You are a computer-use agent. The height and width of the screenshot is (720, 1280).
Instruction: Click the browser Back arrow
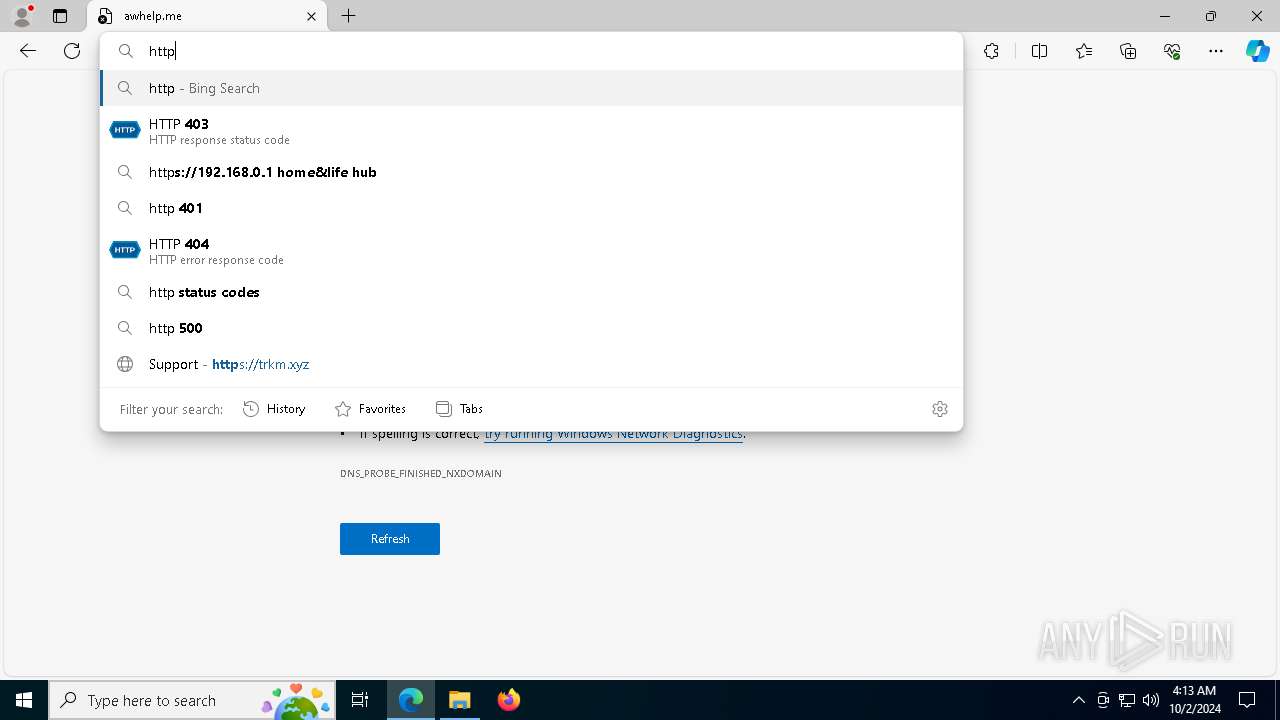click(x=28, y=51)
